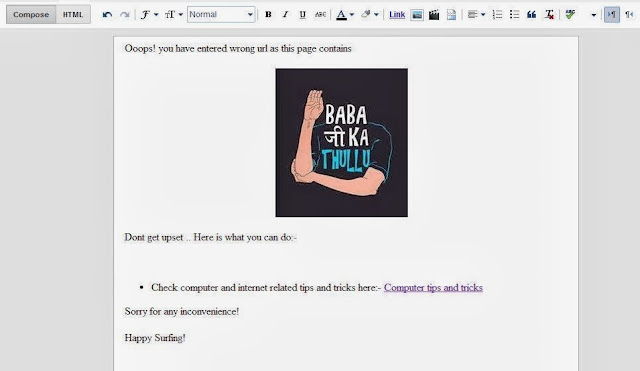The image size is (640, 371).
Task: Click the bullet text 'Check computer and internet related tips'
Action: tap(266, 287)
